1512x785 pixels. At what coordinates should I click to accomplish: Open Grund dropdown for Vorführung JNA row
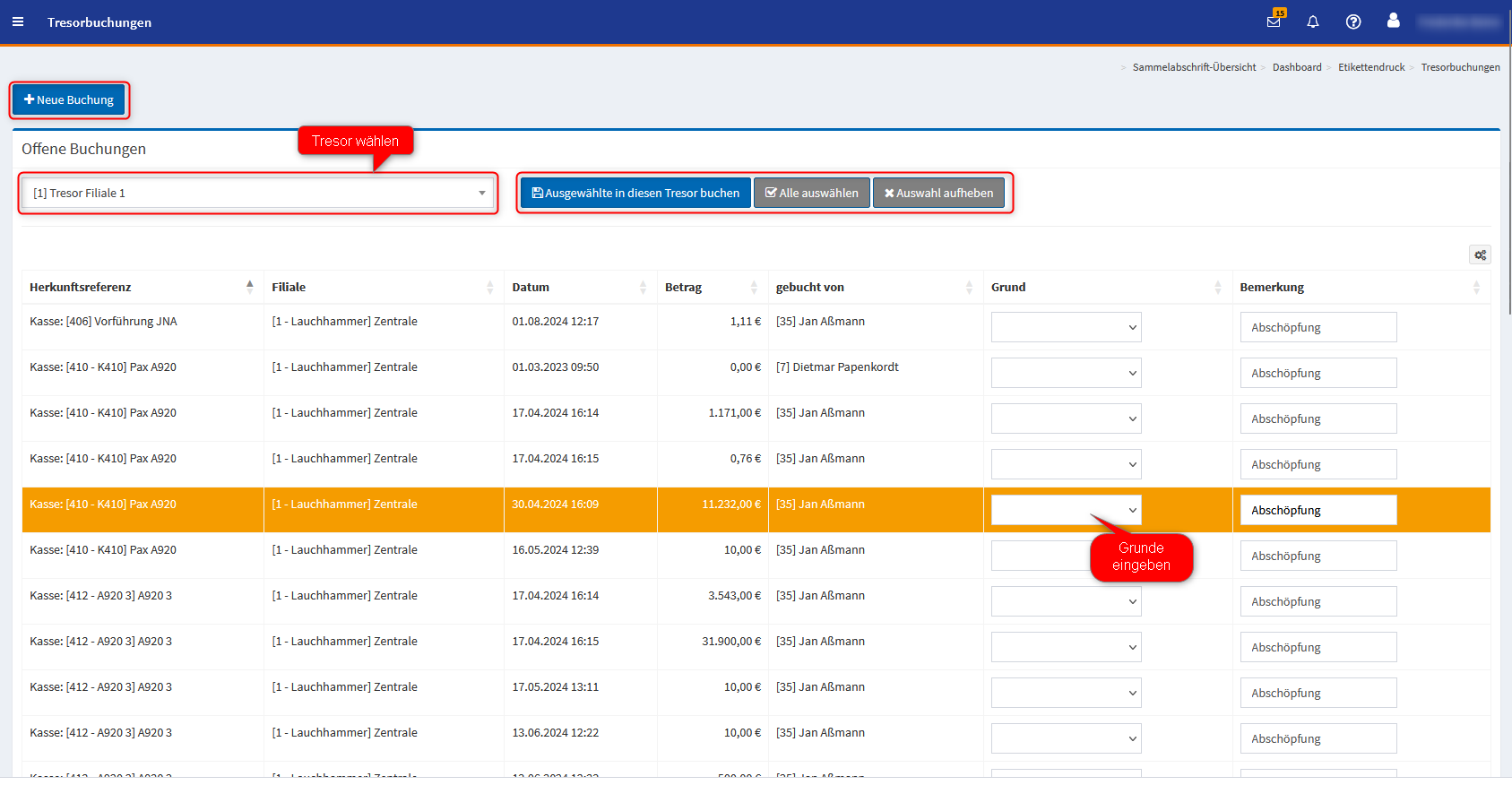tap(1066, 327)
